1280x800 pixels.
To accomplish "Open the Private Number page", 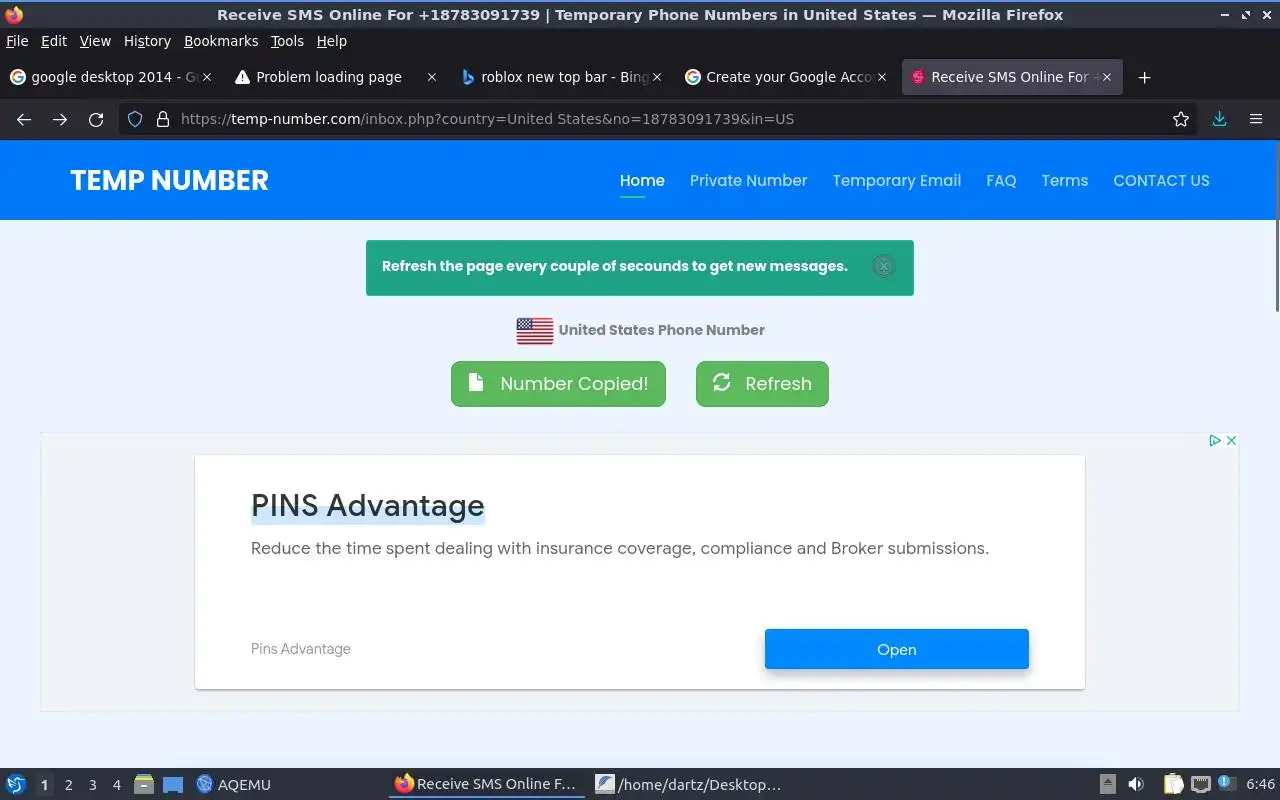I will tap(748, 181).
